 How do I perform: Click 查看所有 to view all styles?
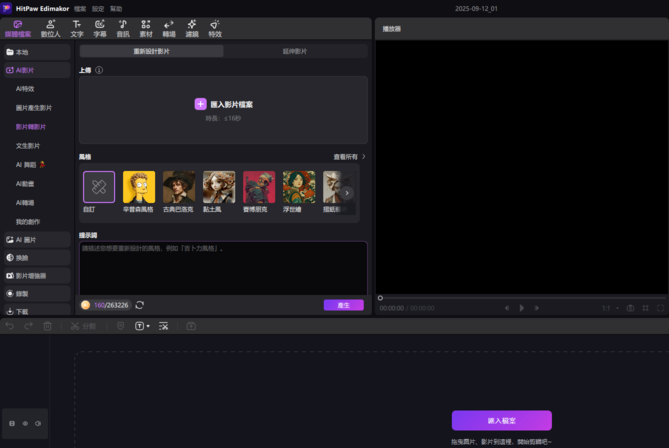click(x=348, y=157)
